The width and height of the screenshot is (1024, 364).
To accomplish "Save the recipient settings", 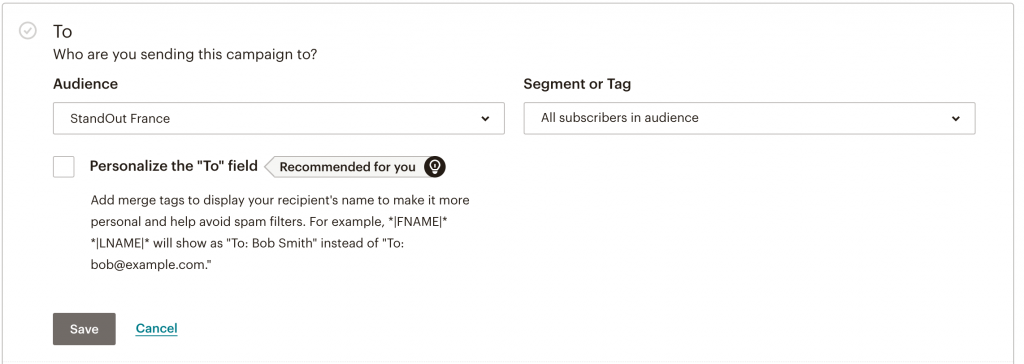I will 84,329.
